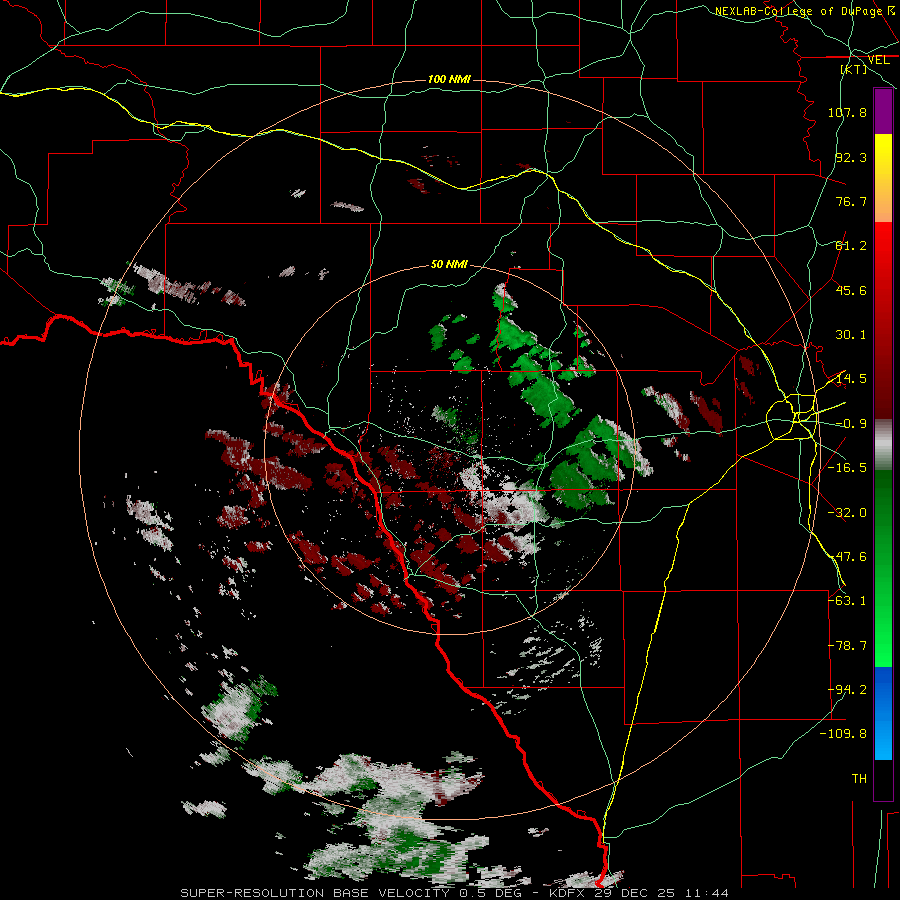Select the 92.3 legend value
The width and height of the screenshot is (900, 900).
(x=851, y=157)
